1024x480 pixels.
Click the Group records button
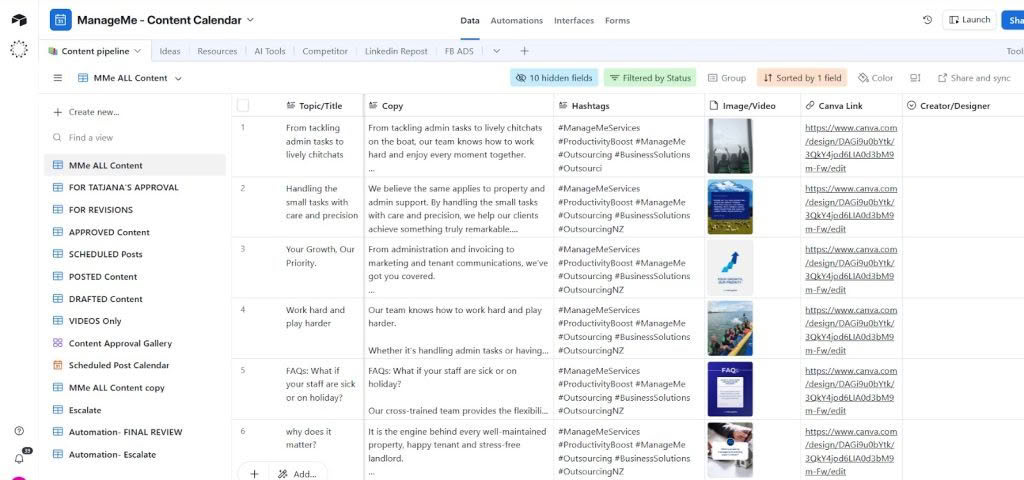(727, 78)
